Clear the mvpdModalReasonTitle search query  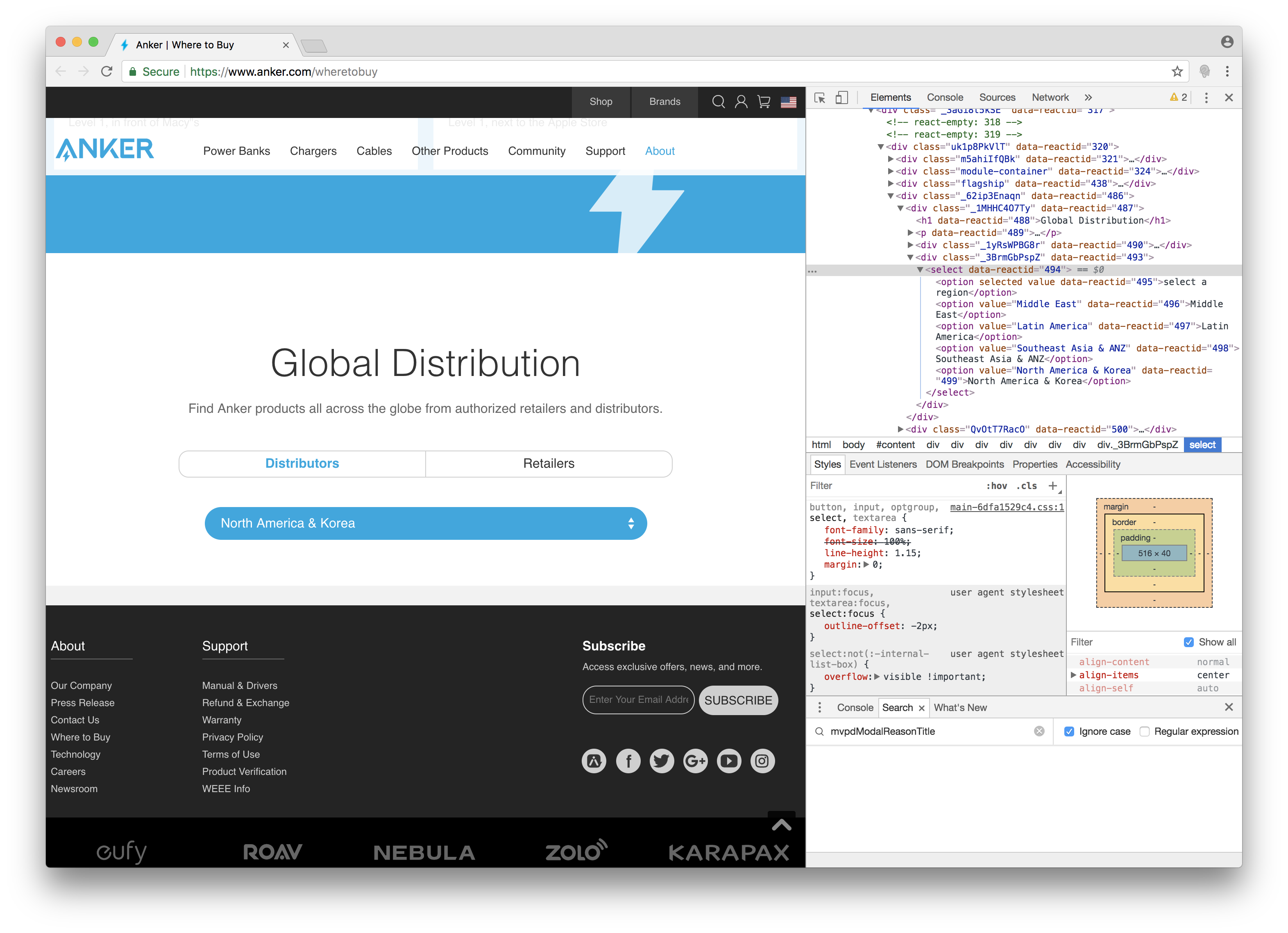(1039, 731)
